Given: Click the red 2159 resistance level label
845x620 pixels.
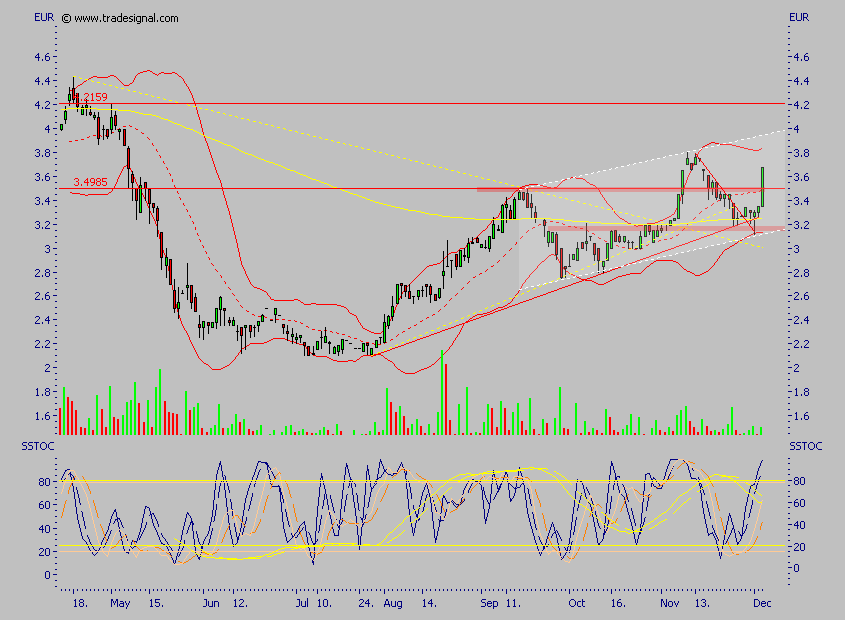Looking at the screenshot, I should pos(95,97).
